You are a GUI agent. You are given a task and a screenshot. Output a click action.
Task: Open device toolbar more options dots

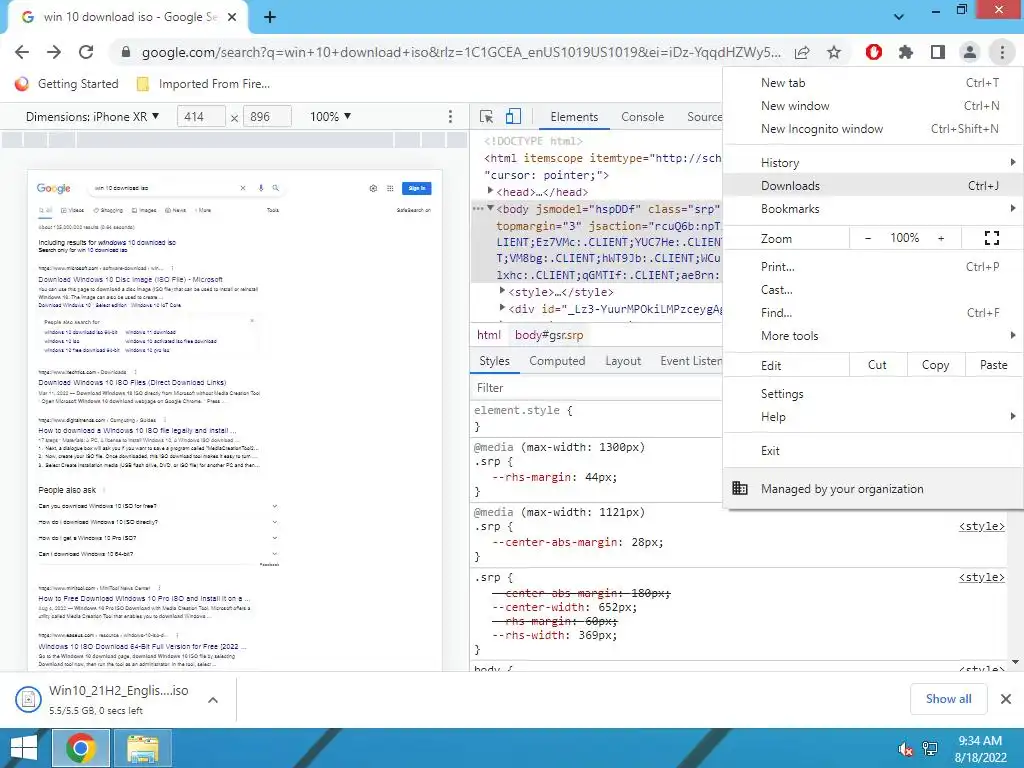click(450, 116)
